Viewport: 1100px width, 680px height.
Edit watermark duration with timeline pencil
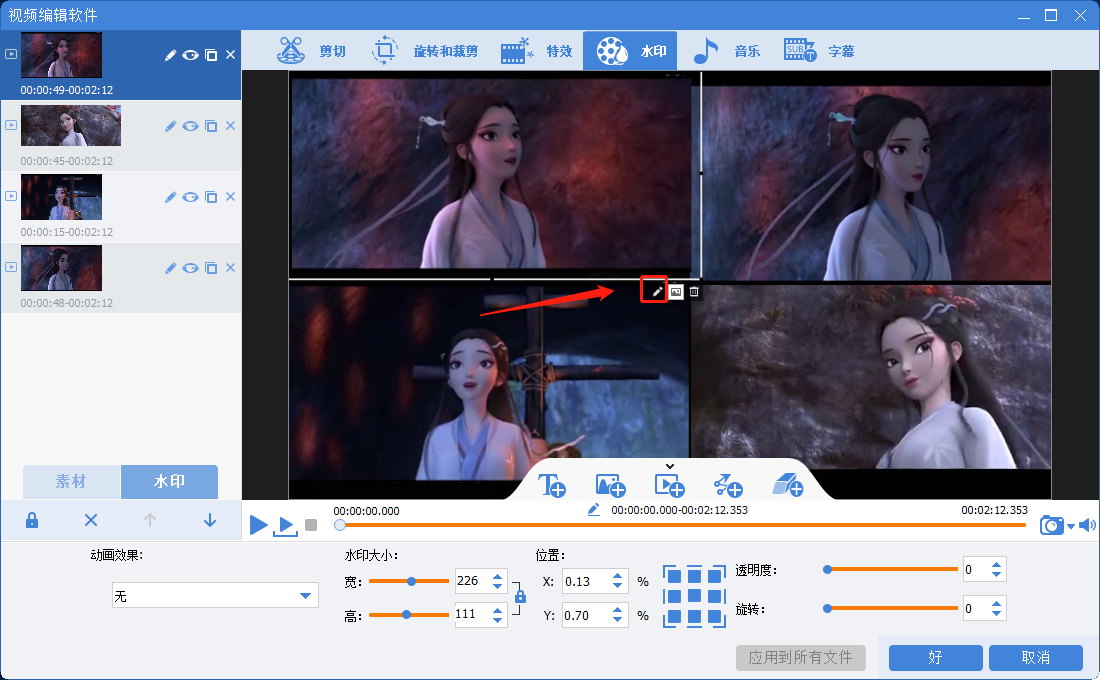(593, 510)
